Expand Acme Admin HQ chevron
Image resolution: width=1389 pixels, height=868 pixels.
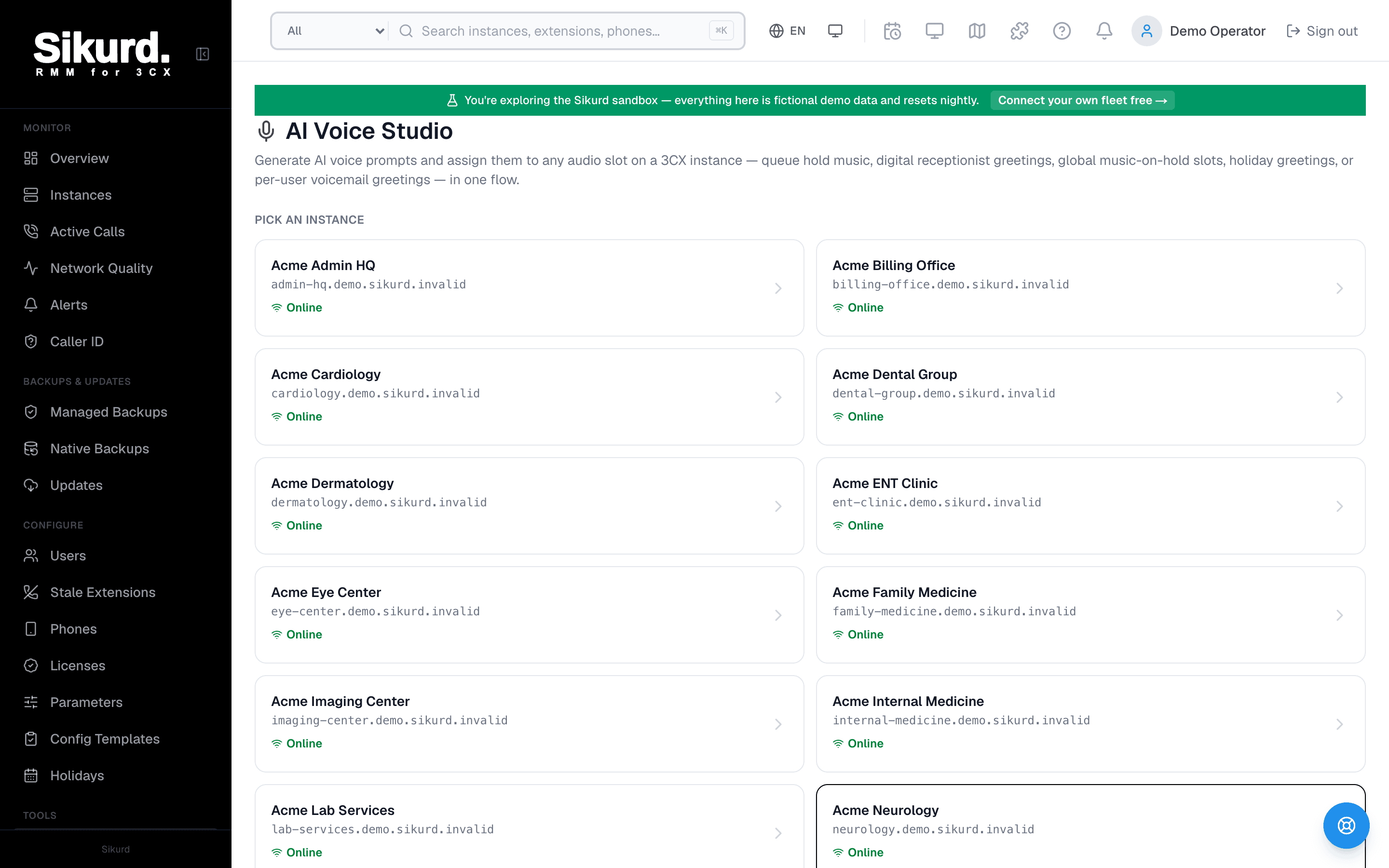pos(778,288)
